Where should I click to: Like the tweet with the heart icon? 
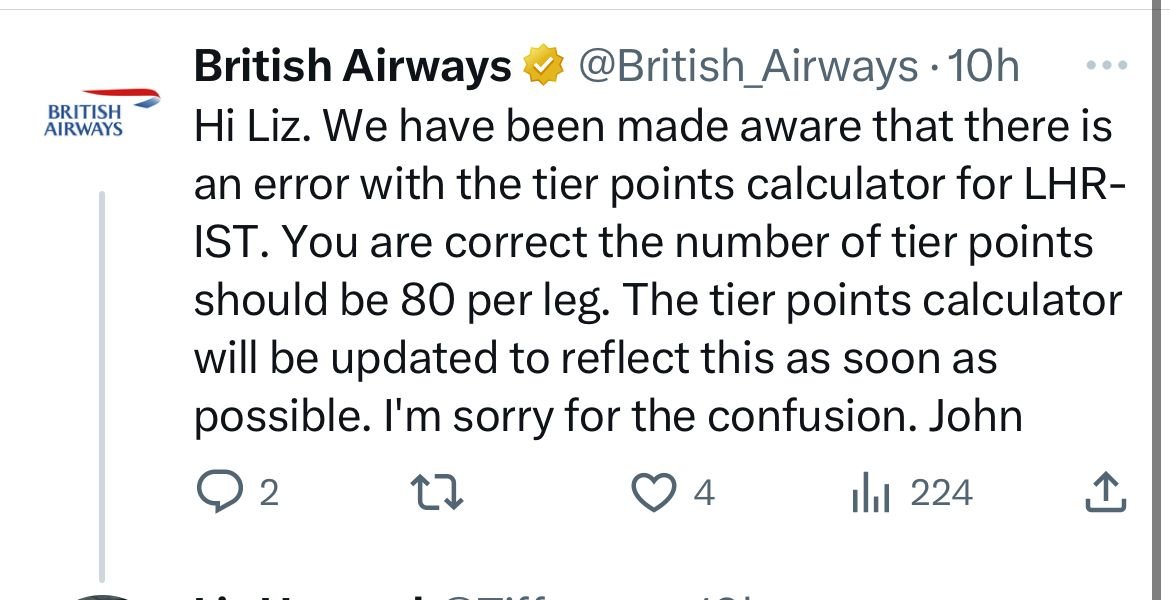654,492
